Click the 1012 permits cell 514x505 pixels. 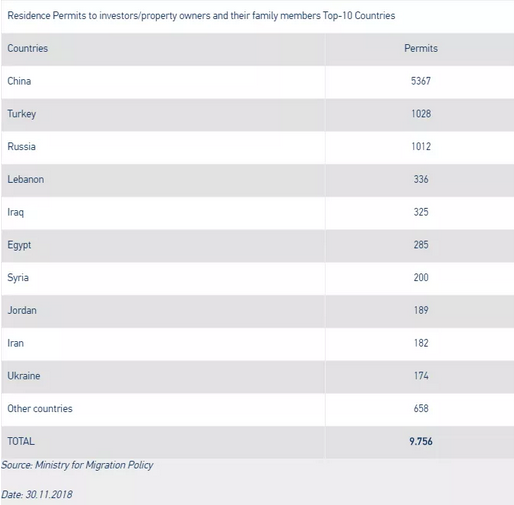[421, 146]
